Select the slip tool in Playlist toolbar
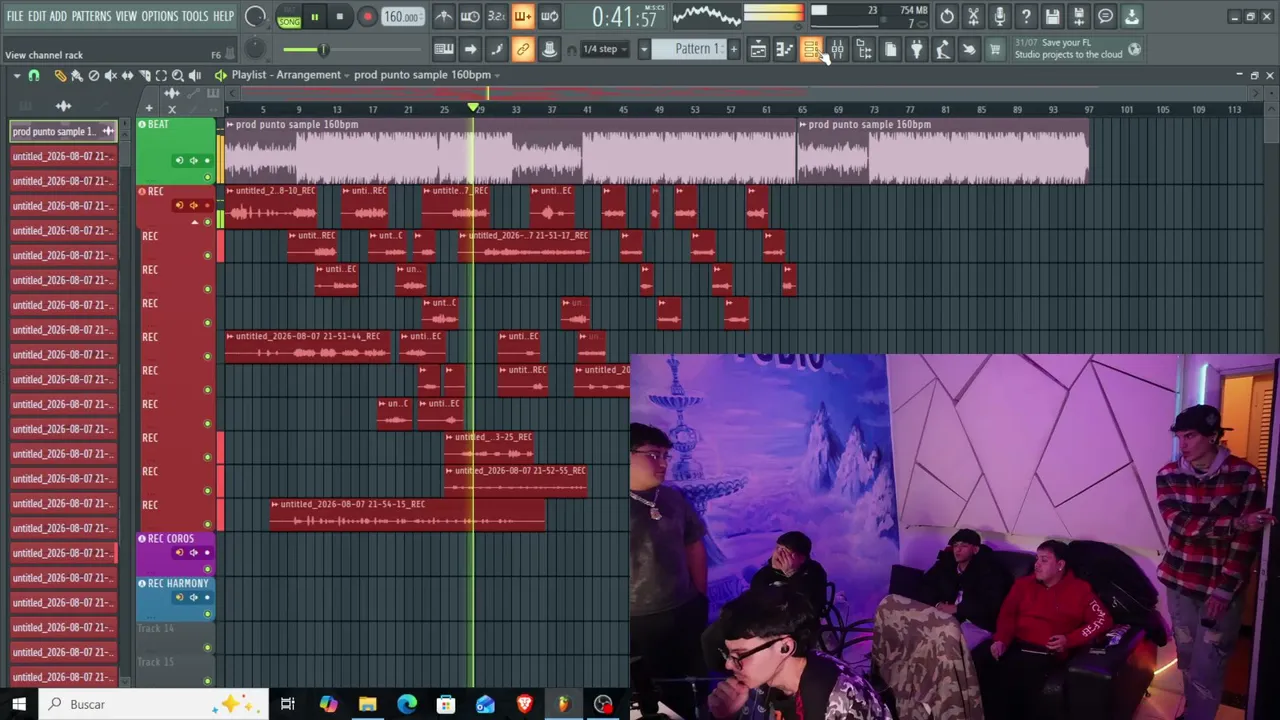Image resolution: width=1280 pixels, height=720 pixels. click(x=127, y=75)
